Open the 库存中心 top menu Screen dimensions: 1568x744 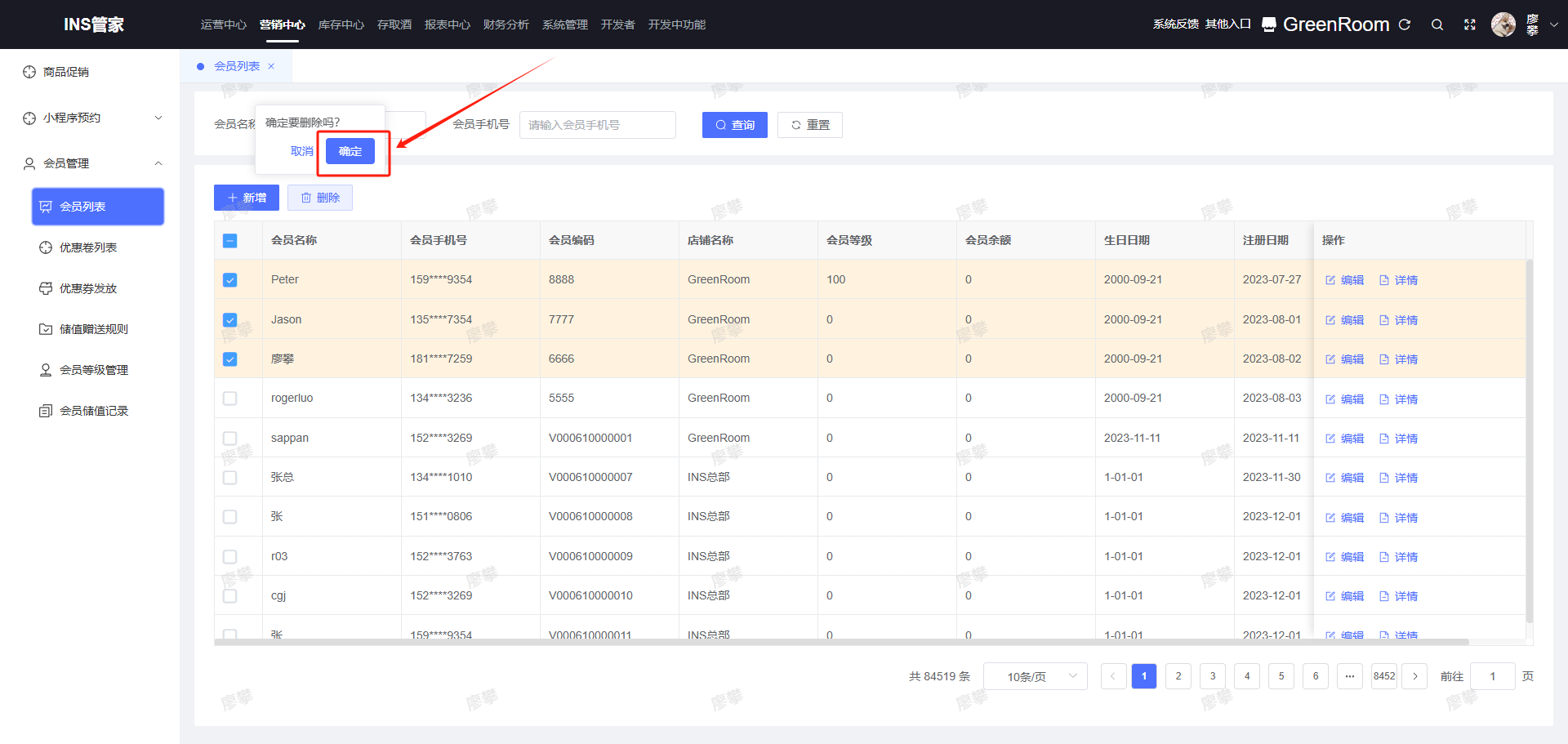(341, 25)
